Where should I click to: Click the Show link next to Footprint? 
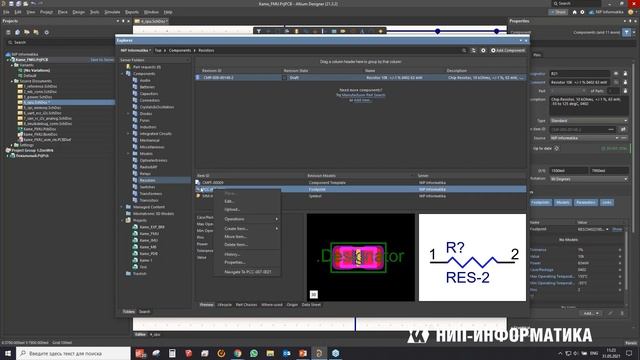[x=617, y=229]
